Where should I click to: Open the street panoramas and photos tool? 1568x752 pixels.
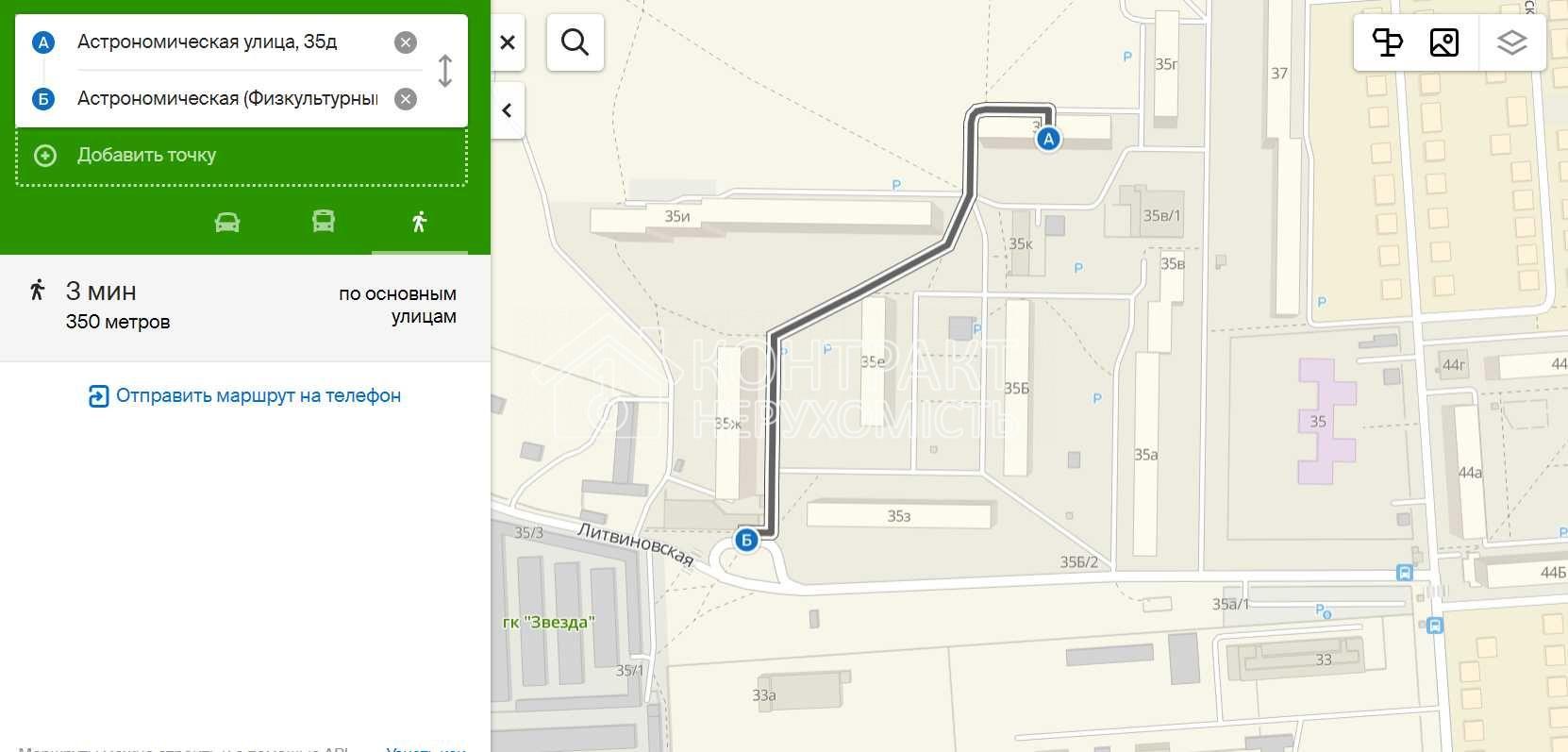(1444, 42)
